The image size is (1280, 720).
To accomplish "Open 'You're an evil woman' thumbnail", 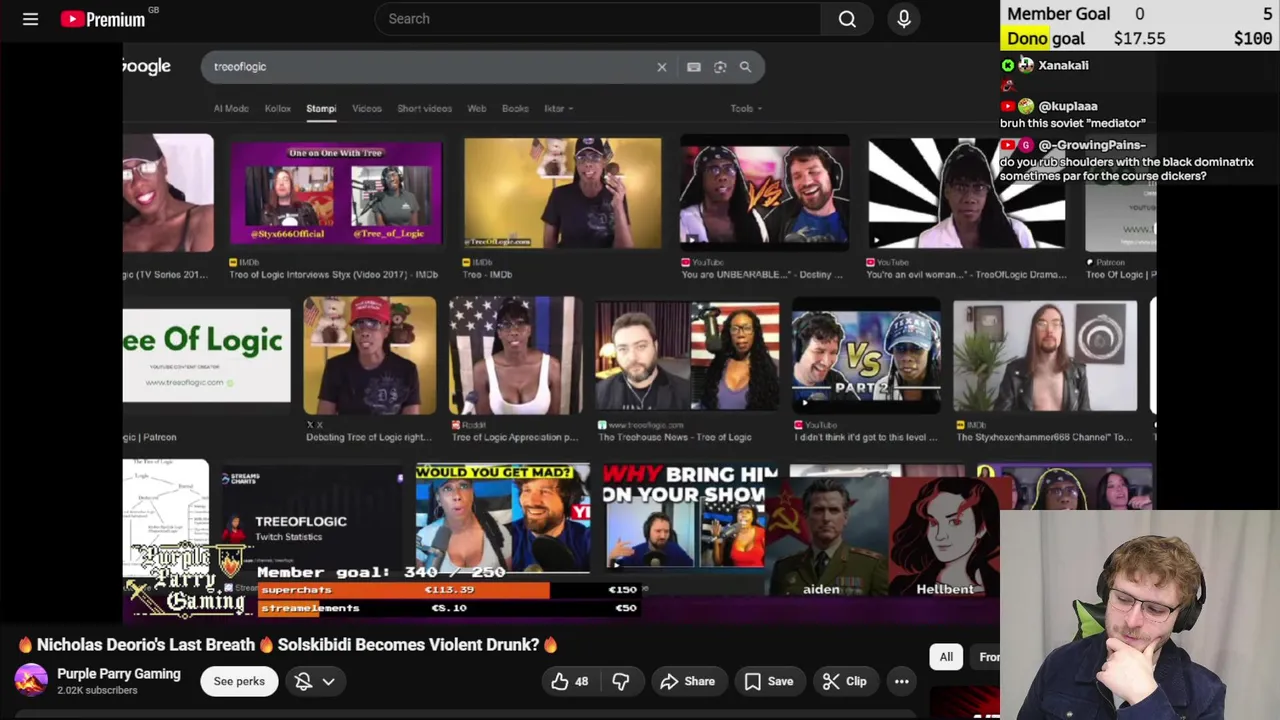I will [966, 193].
